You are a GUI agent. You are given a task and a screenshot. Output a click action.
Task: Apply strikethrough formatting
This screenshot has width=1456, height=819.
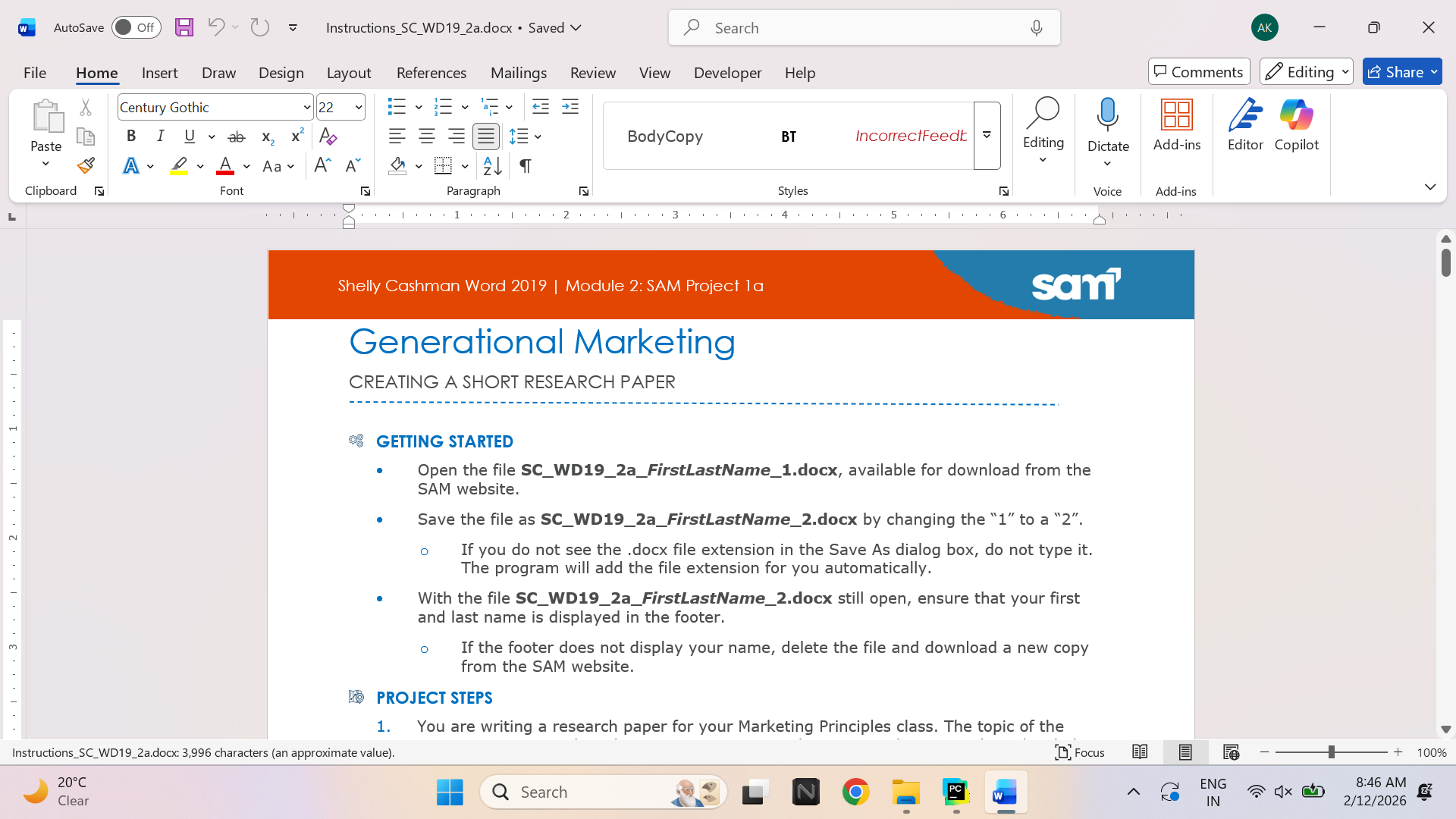[237, 136]
